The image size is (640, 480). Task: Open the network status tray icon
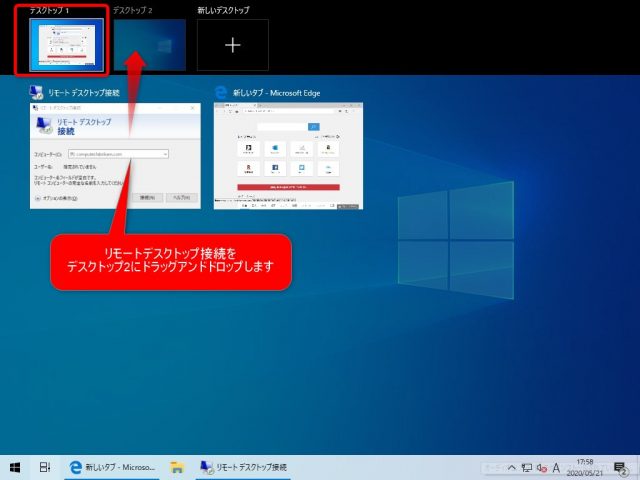[527, 468]
